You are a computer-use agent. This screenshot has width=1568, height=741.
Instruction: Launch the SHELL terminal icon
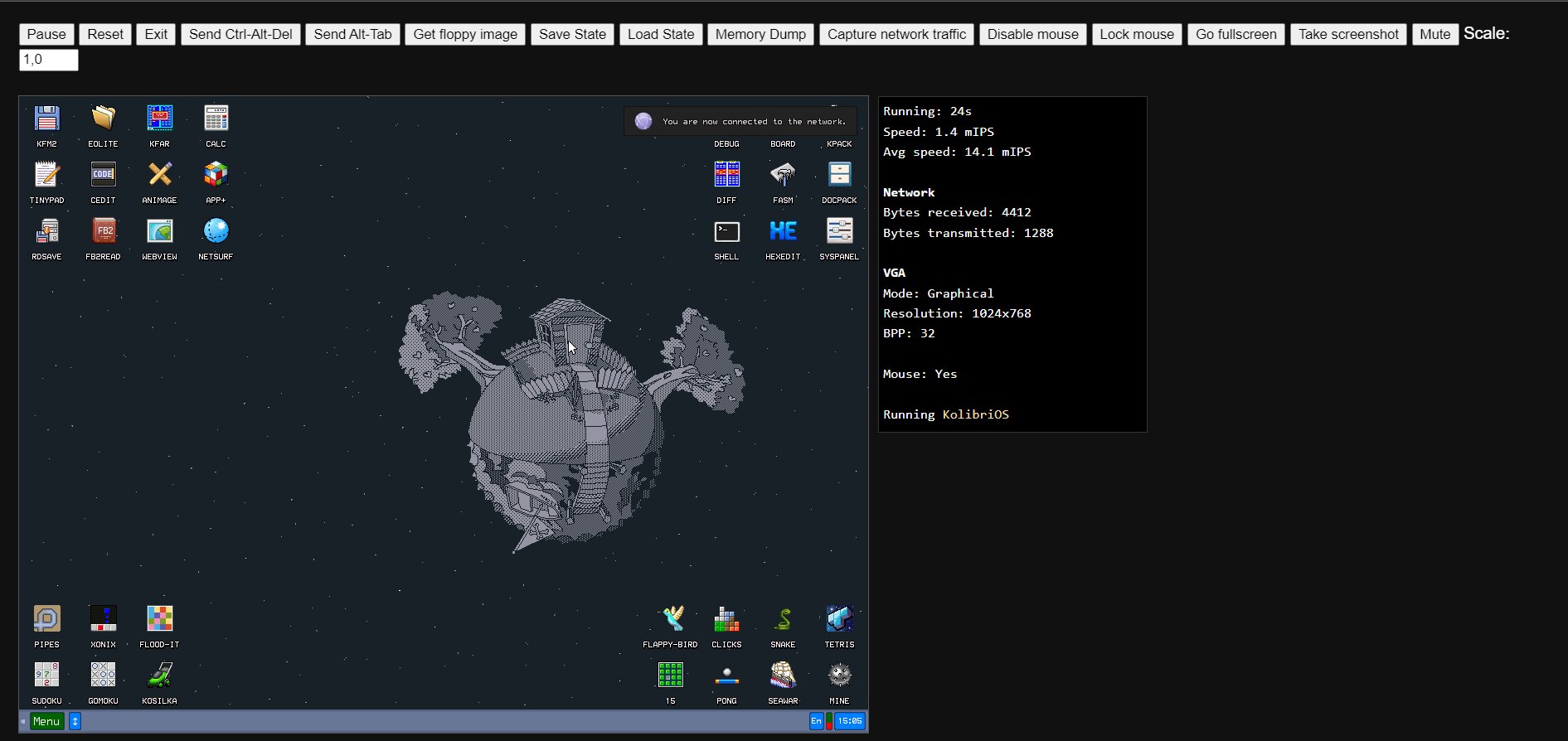[726, 231]
